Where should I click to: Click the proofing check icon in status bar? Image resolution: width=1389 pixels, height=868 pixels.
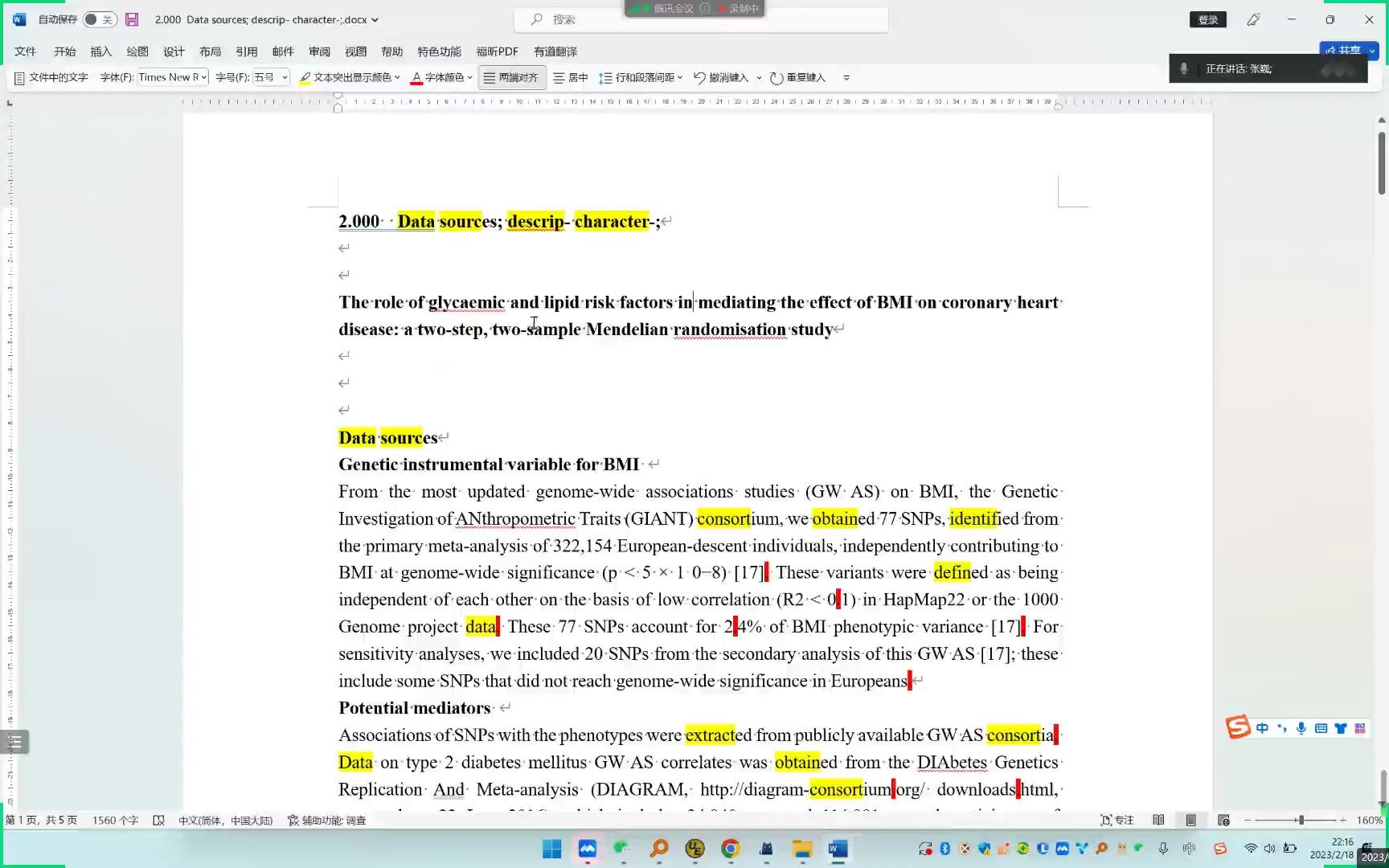click(159, 821)
